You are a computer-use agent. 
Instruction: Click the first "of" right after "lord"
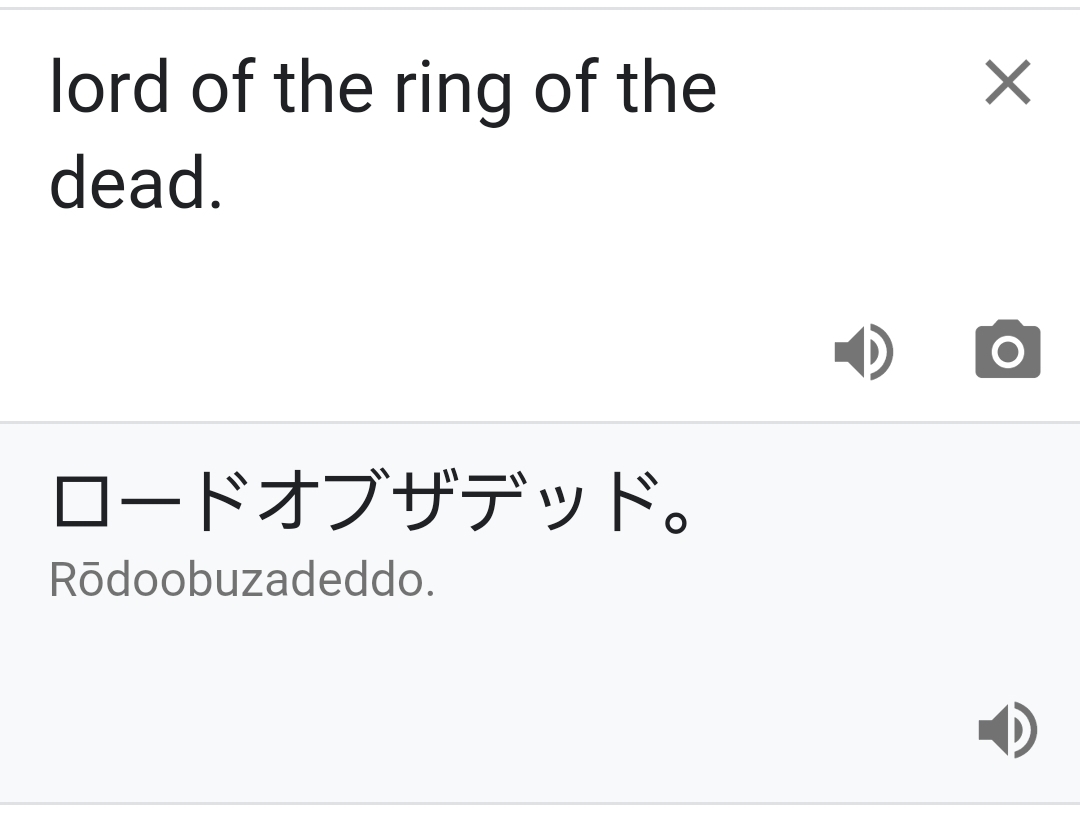tap(222, 87)
